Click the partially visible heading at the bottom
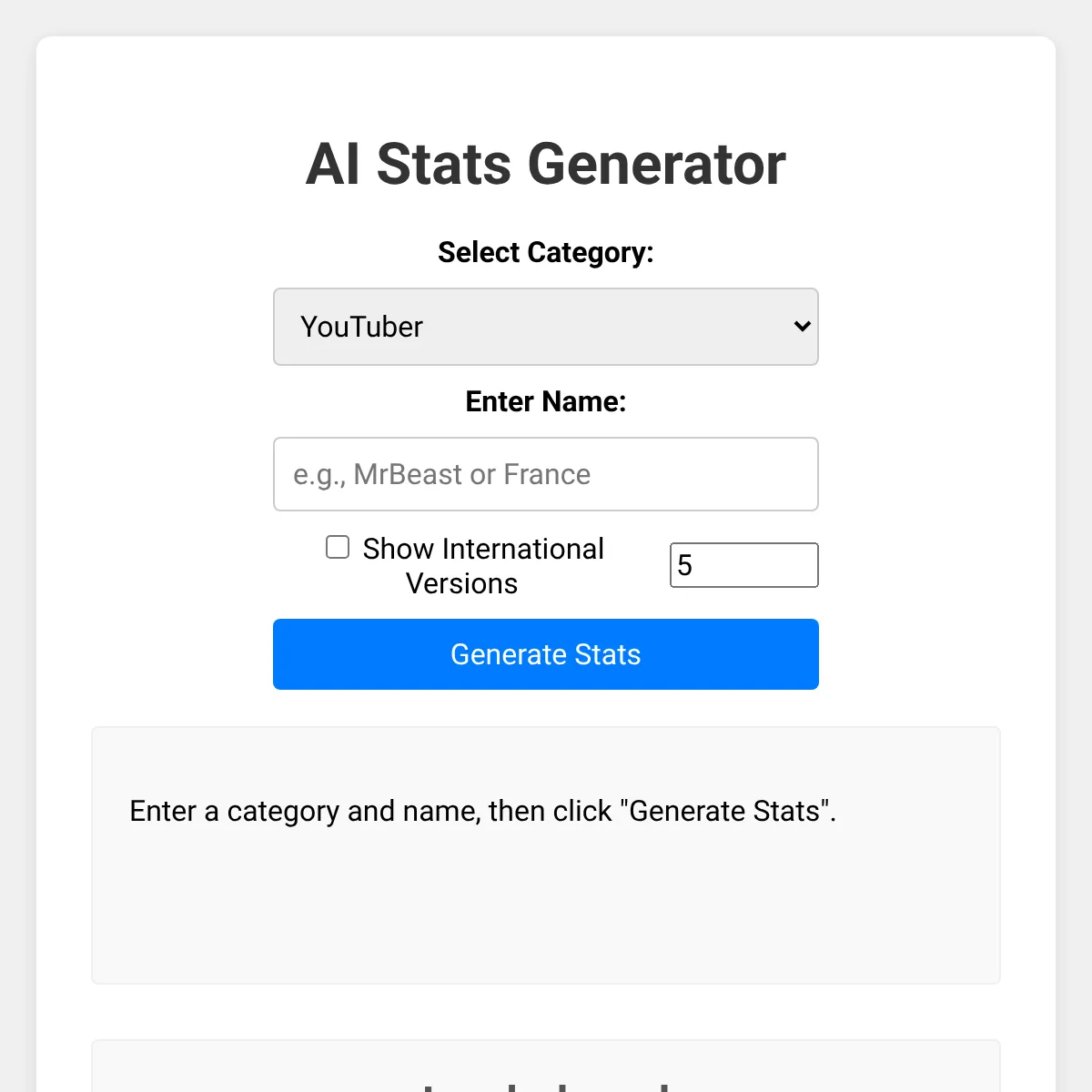The width and height of the screenshot is (1092, 1092). pos(546,1083)
